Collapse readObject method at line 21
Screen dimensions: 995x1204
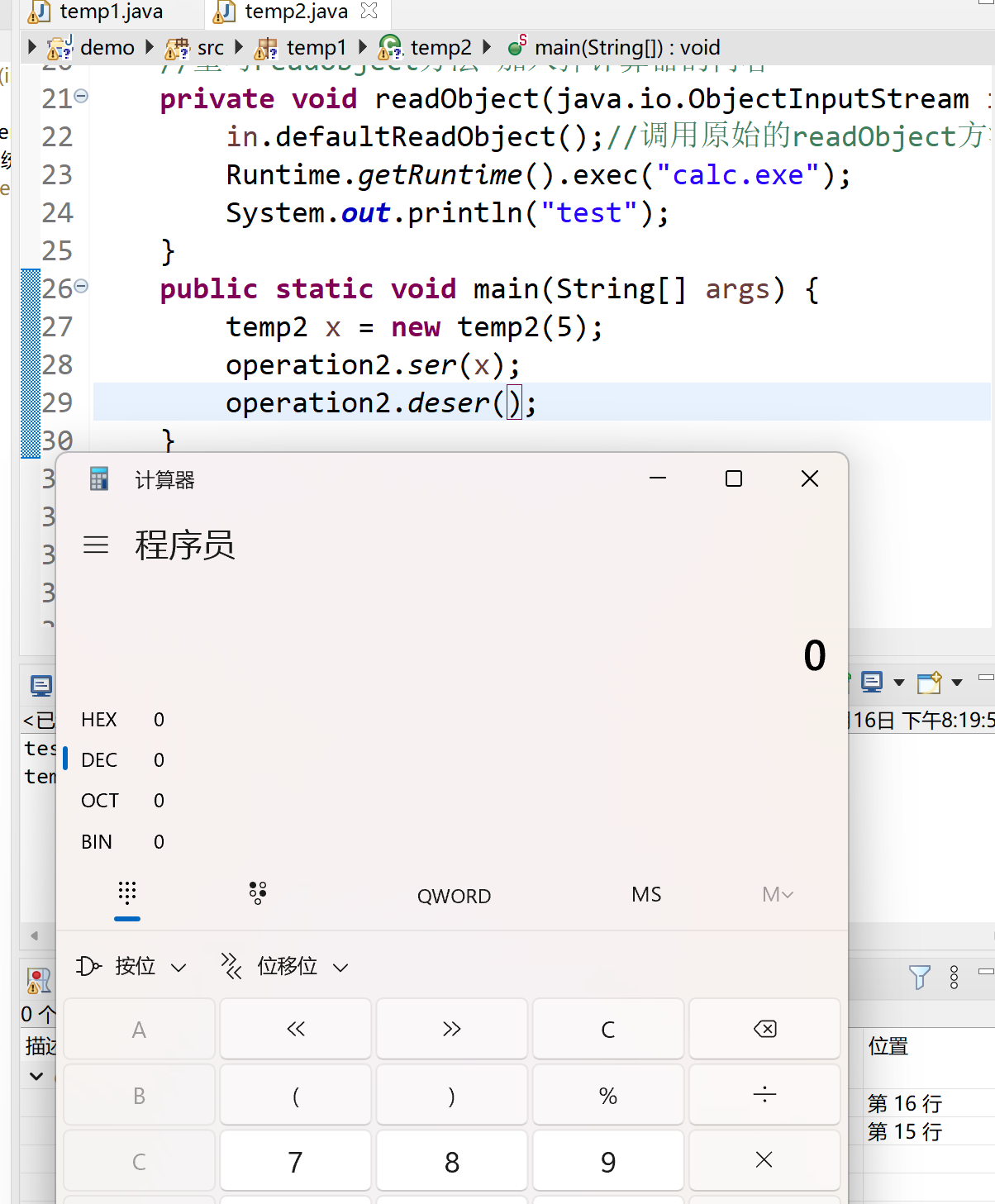[x=81, y=97]
